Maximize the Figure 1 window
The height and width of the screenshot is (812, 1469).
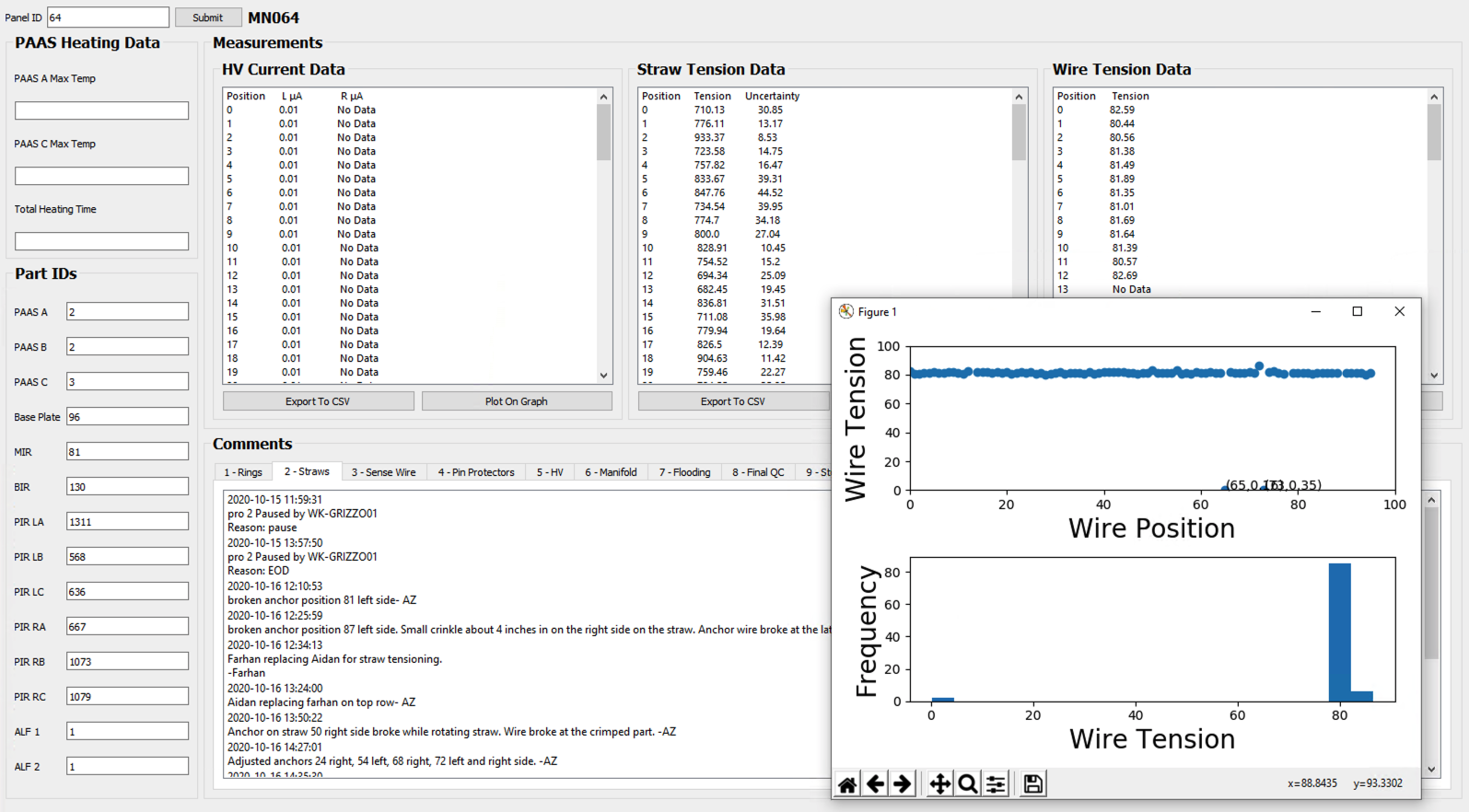[x=1357, y=312]
